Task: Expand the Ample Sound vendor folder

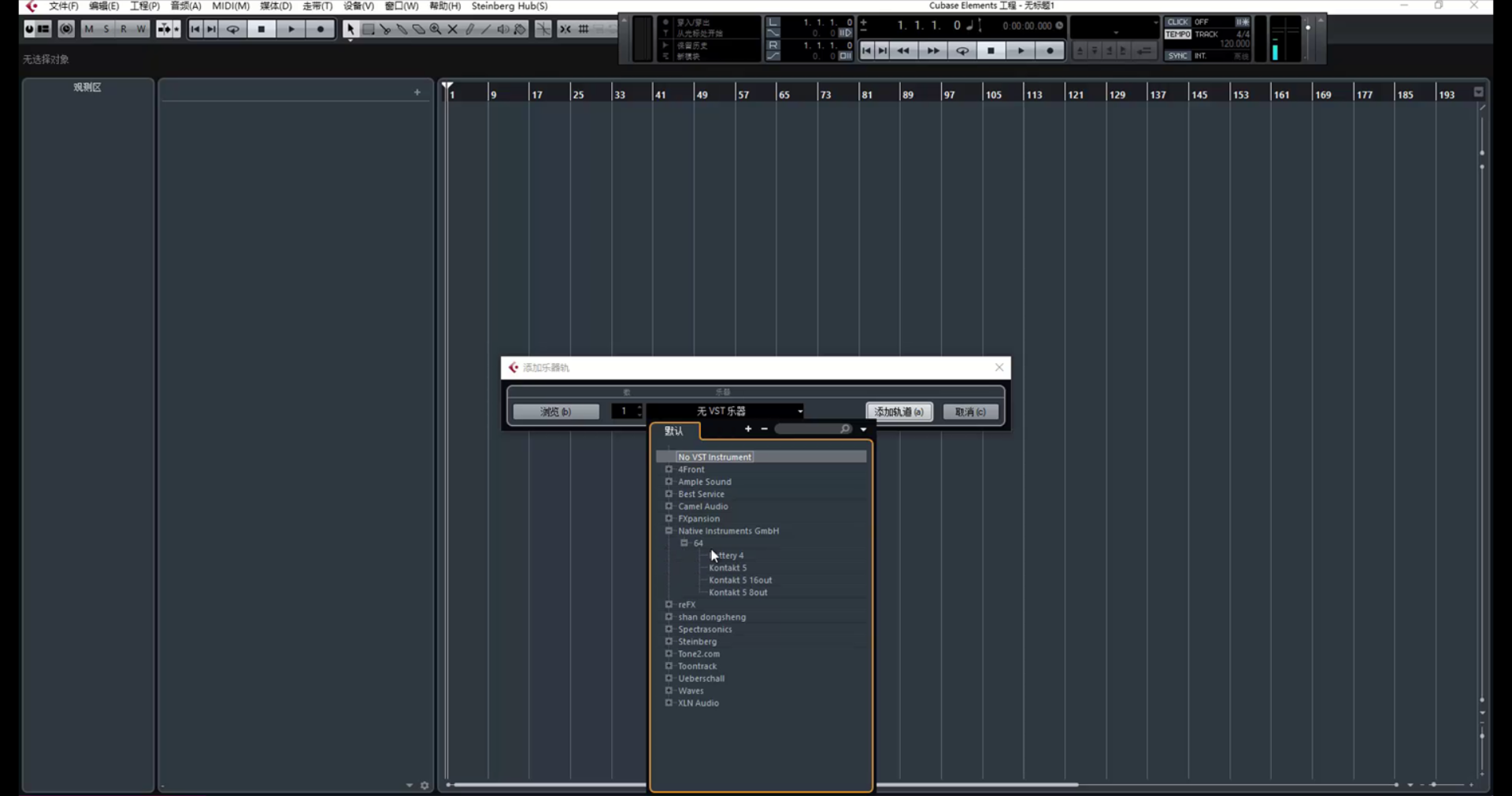Action: pos(669,482)
